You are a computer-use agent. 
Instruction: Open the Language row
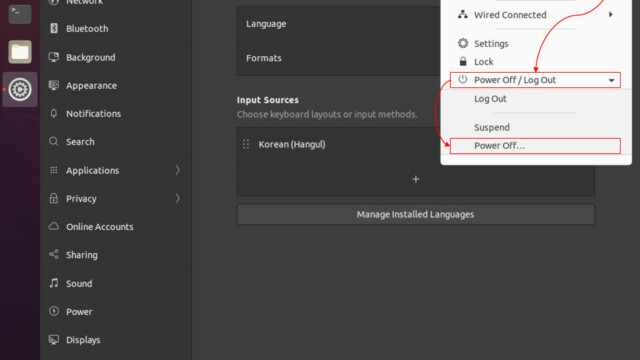coord(339,24)
